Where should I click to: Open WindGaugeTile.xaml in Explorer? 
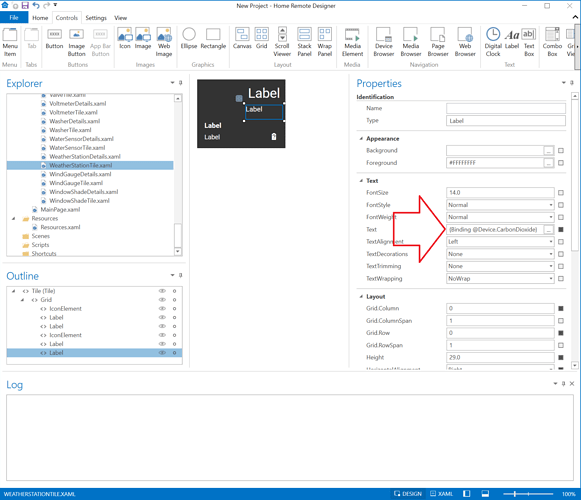point(76,183)
